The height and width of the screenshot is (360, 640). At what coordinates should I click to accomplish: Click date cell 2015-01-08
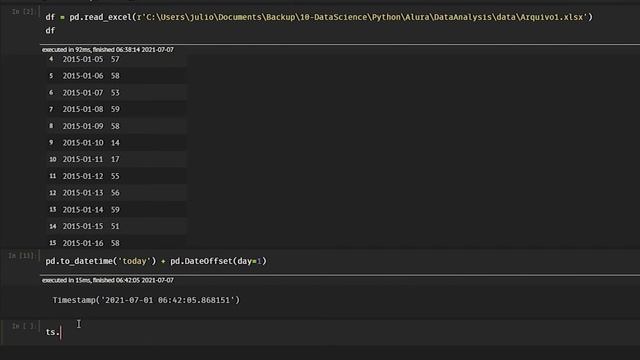pos(83,109)
